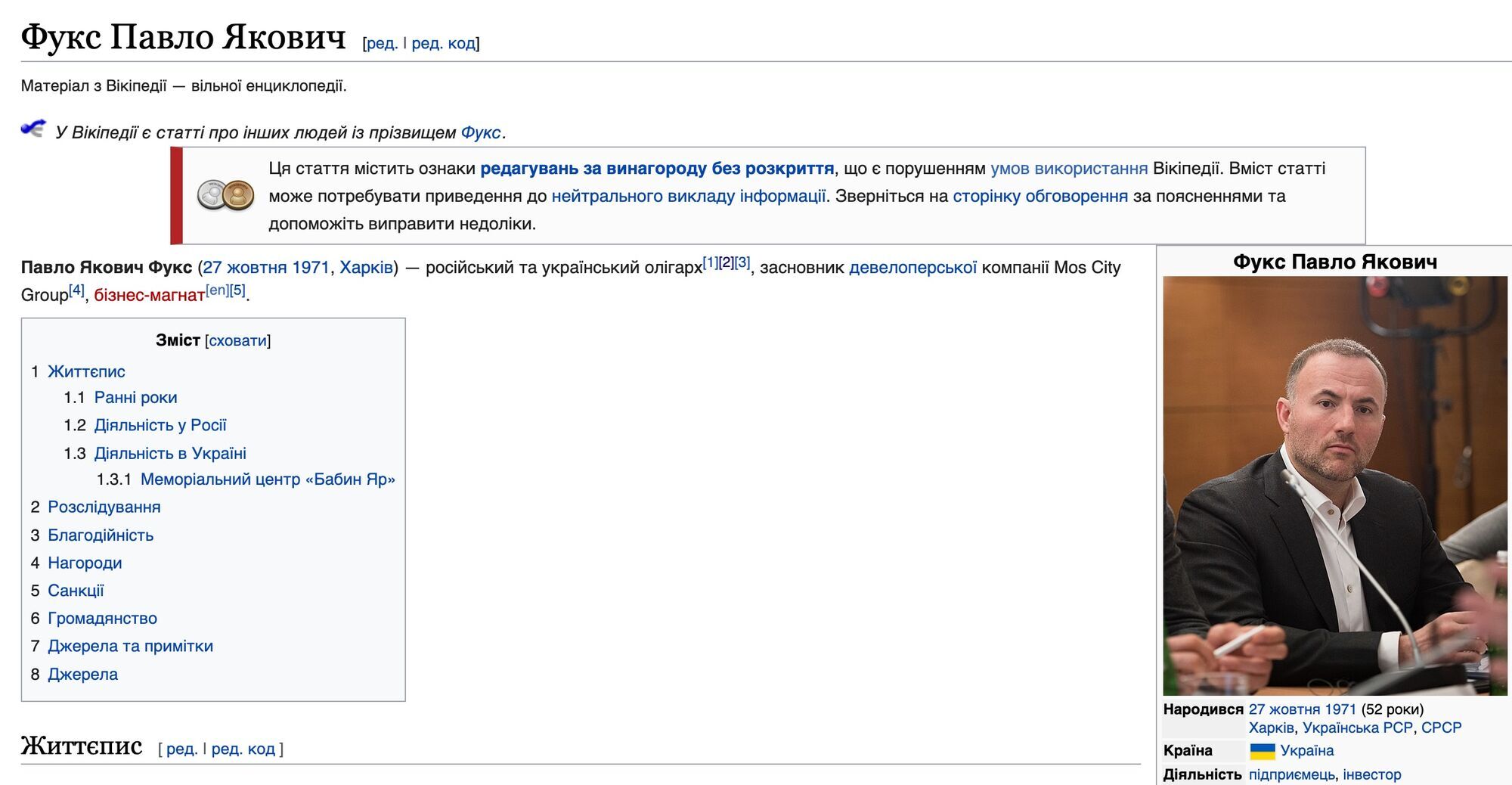Open the 'Харків' link in the lead sentence
Viewport: 1512px width, 785px height.
click(x=366, y=267)
